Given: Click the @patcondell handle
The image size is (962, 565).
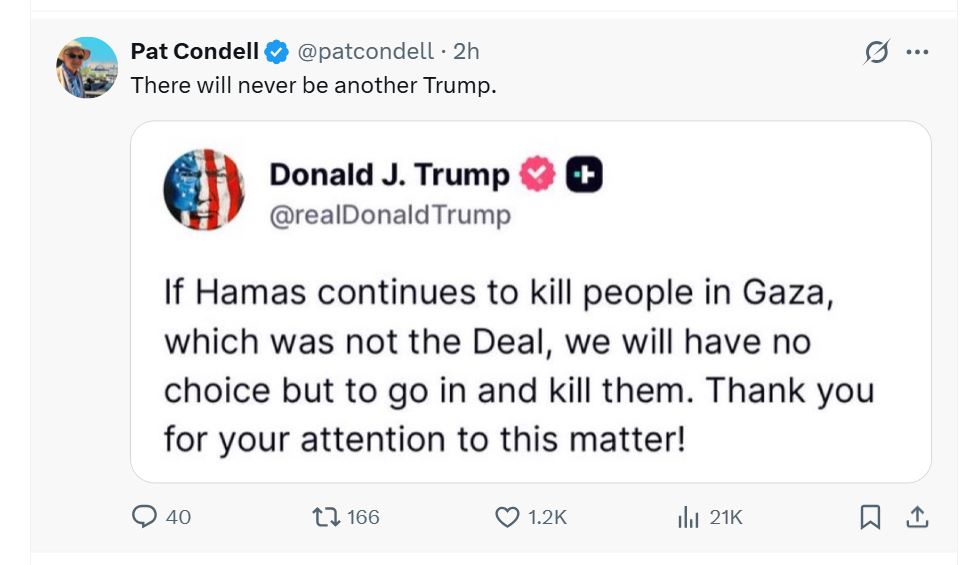Looking at the screenshot, I should pyautogui.click(x=366, y=52).
